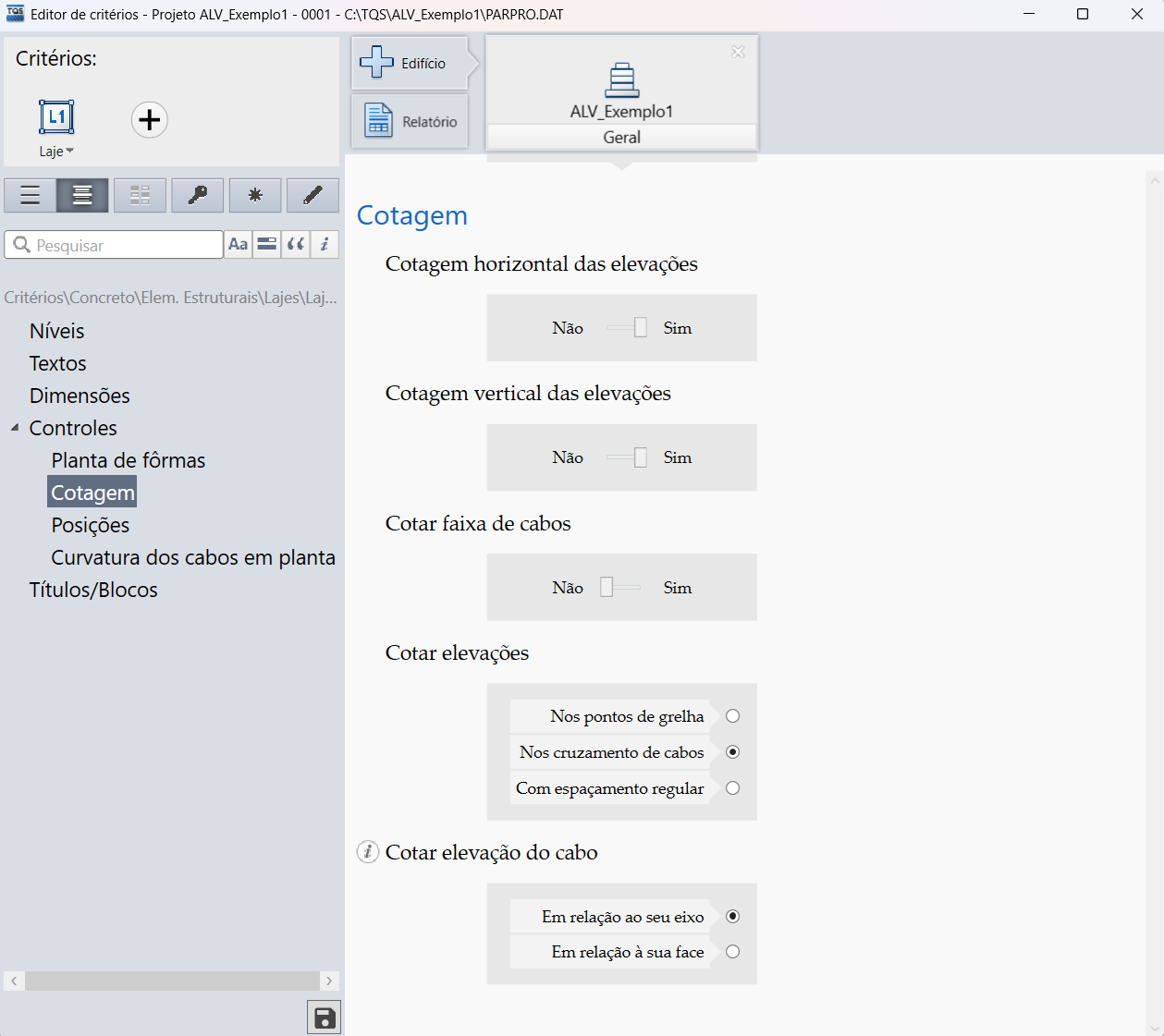Toggle Cotagem horizontal das elevações switch
This screenshot has width=1164, height=1036.
(x=627, y=328)
